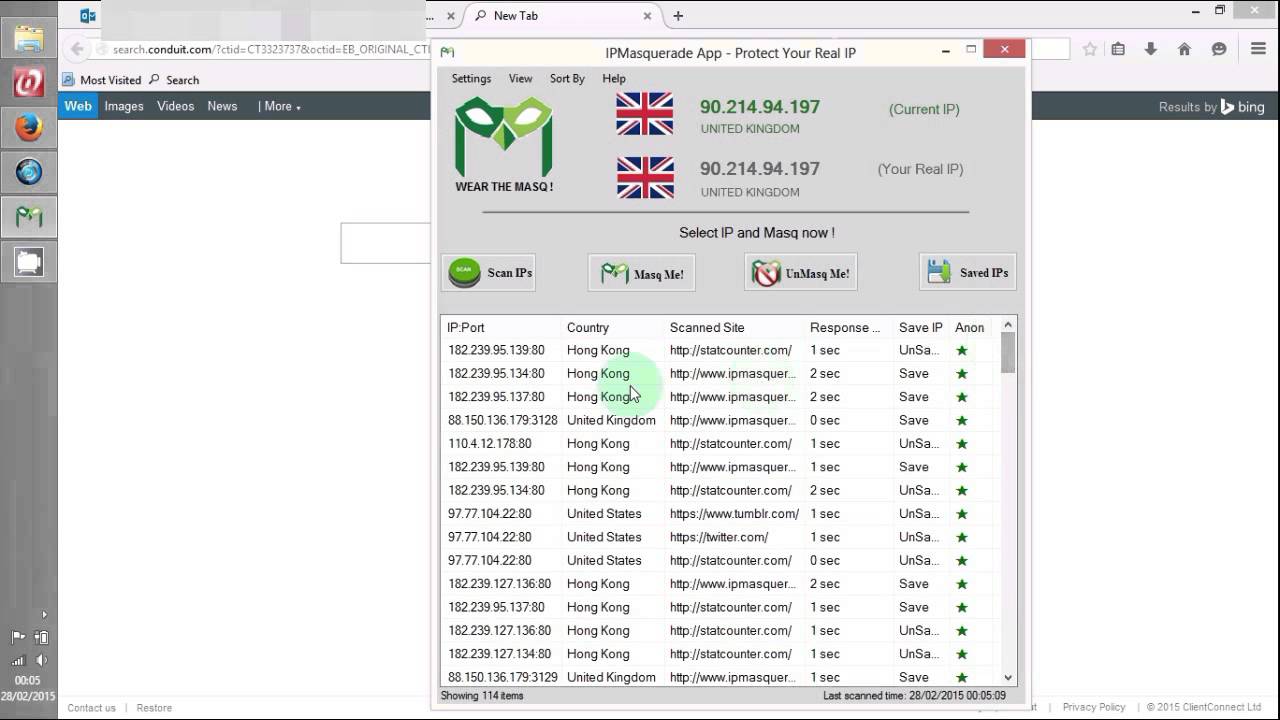Click the https://twitter.com/ scanned site cell

pyautogui.click(x=719, y=537)
